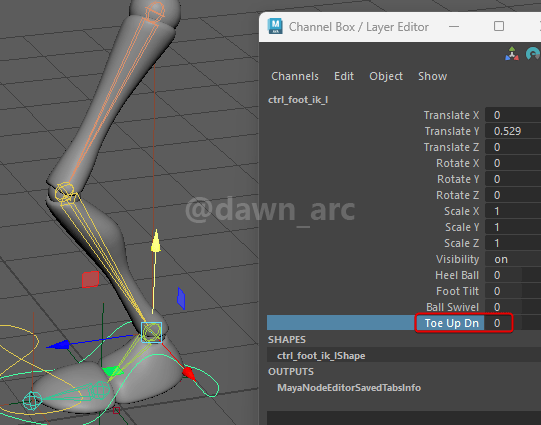Click the Scale X value field
The width and height of the screenshot is (541, 425).
click(513, 211)
